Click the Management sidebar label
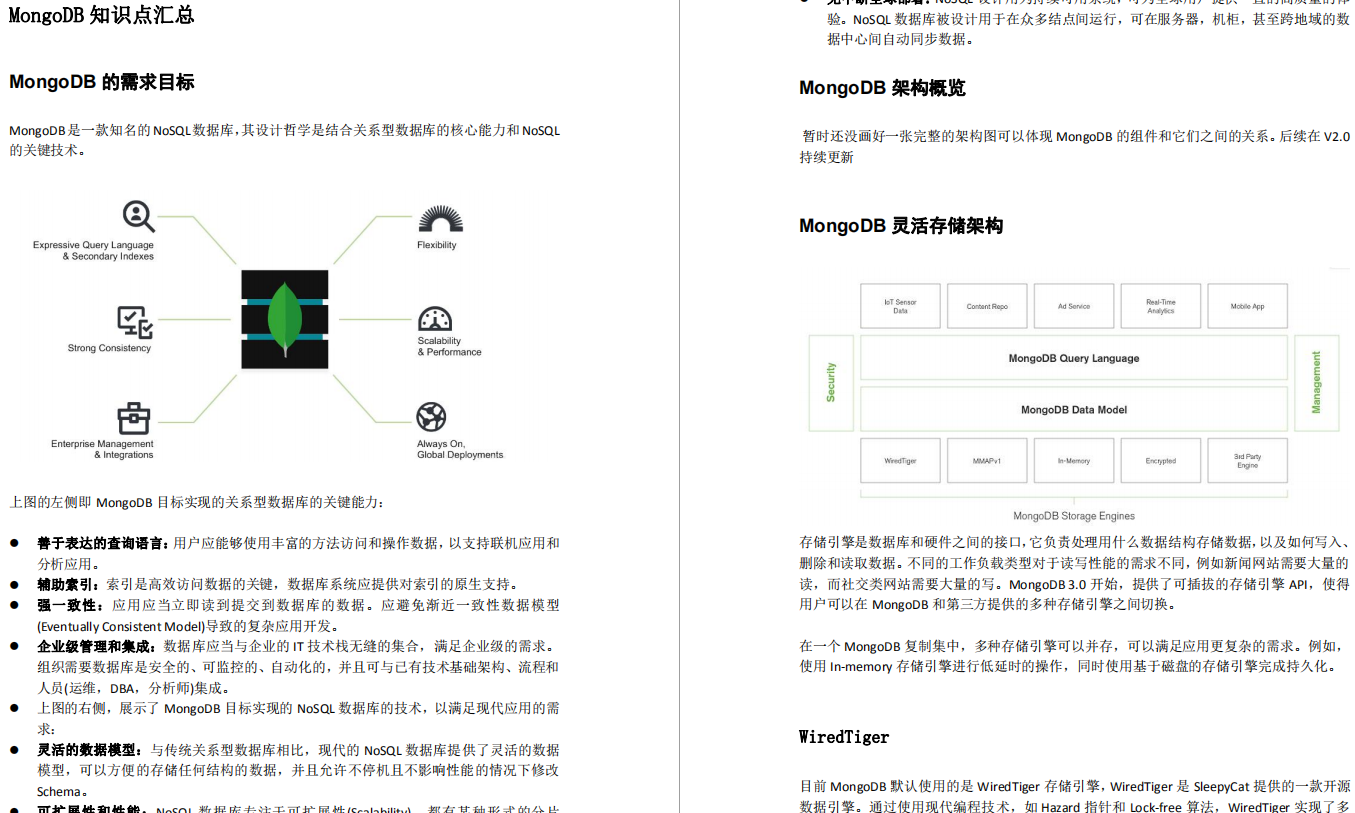The width and height of the screenshot is (1355, 813). [x=1316, y=381]
